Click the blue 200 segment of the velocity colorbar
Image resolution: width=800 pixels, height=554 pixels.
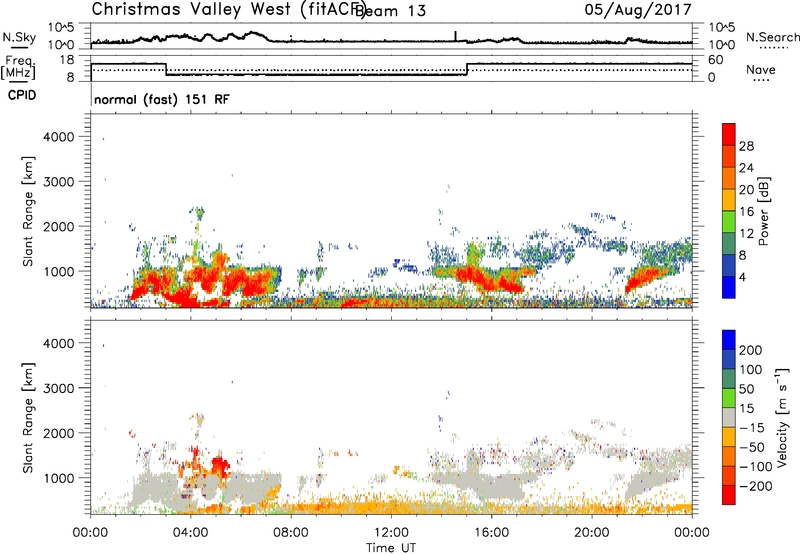729,340
